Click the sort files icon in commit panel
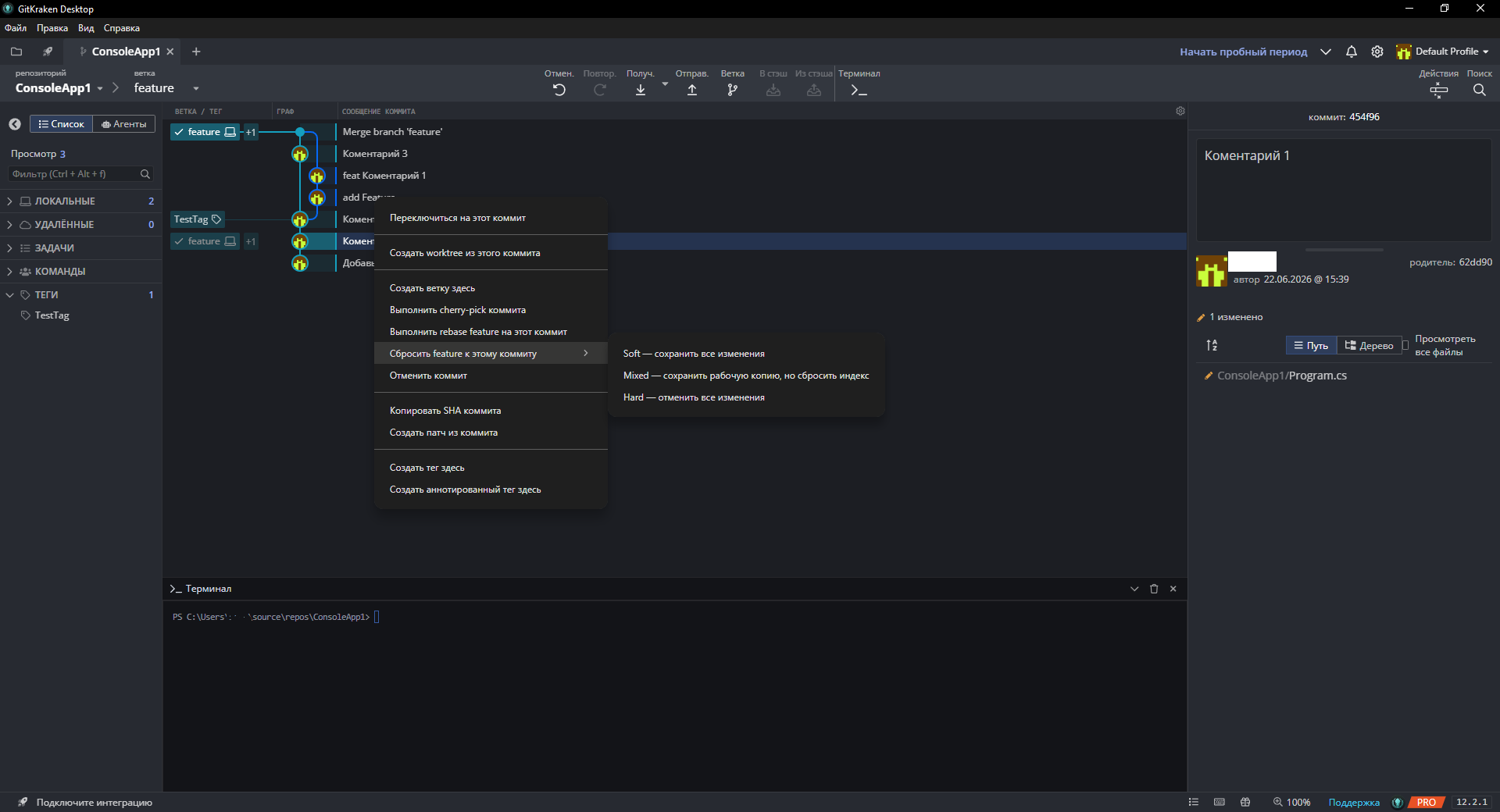The image size is (1500, 812). tap(1212, 345)
